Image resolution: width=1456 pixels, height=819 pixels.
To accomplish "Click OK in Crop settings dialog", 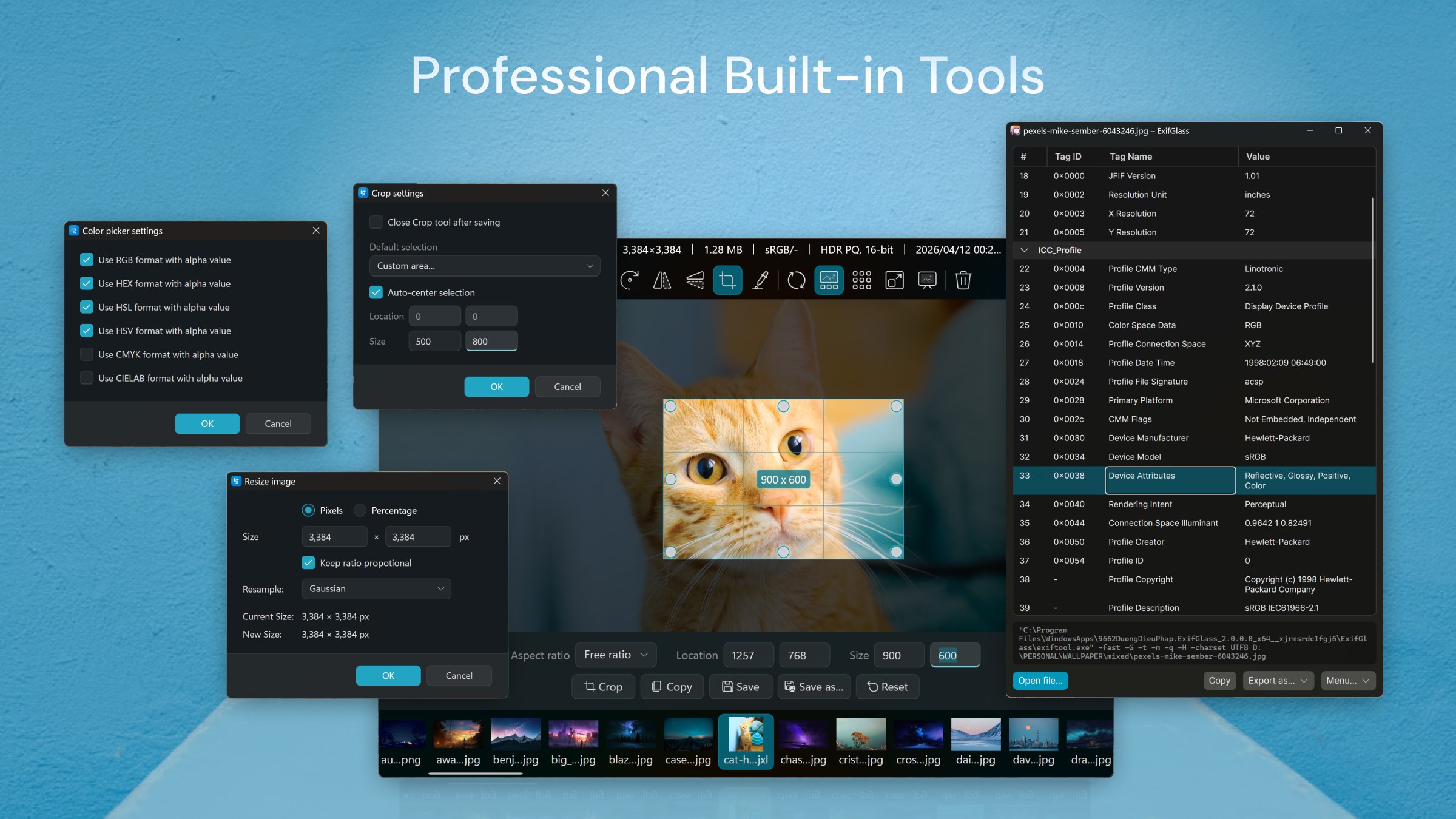I will pyautogui.click(x=496, y=386).
